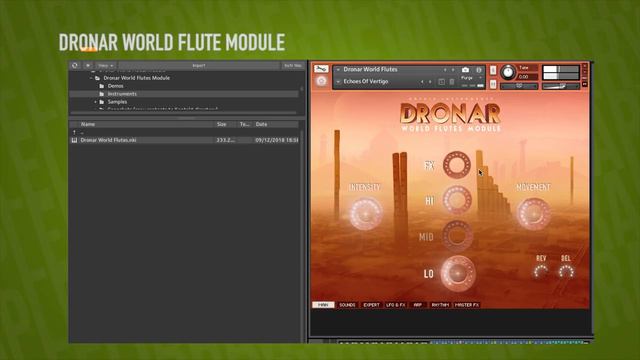The image size is (640, 360).
Task: Click the Instr Nav button
Action: [x=292, y=65]
